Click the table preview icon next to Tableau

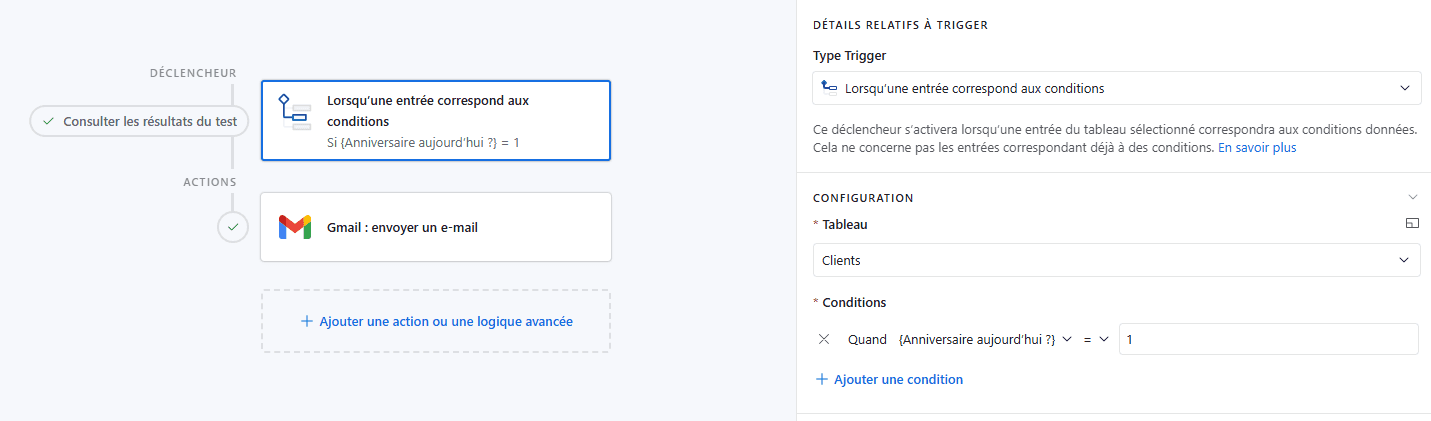pyautogui.click(x=1412, y=225)
